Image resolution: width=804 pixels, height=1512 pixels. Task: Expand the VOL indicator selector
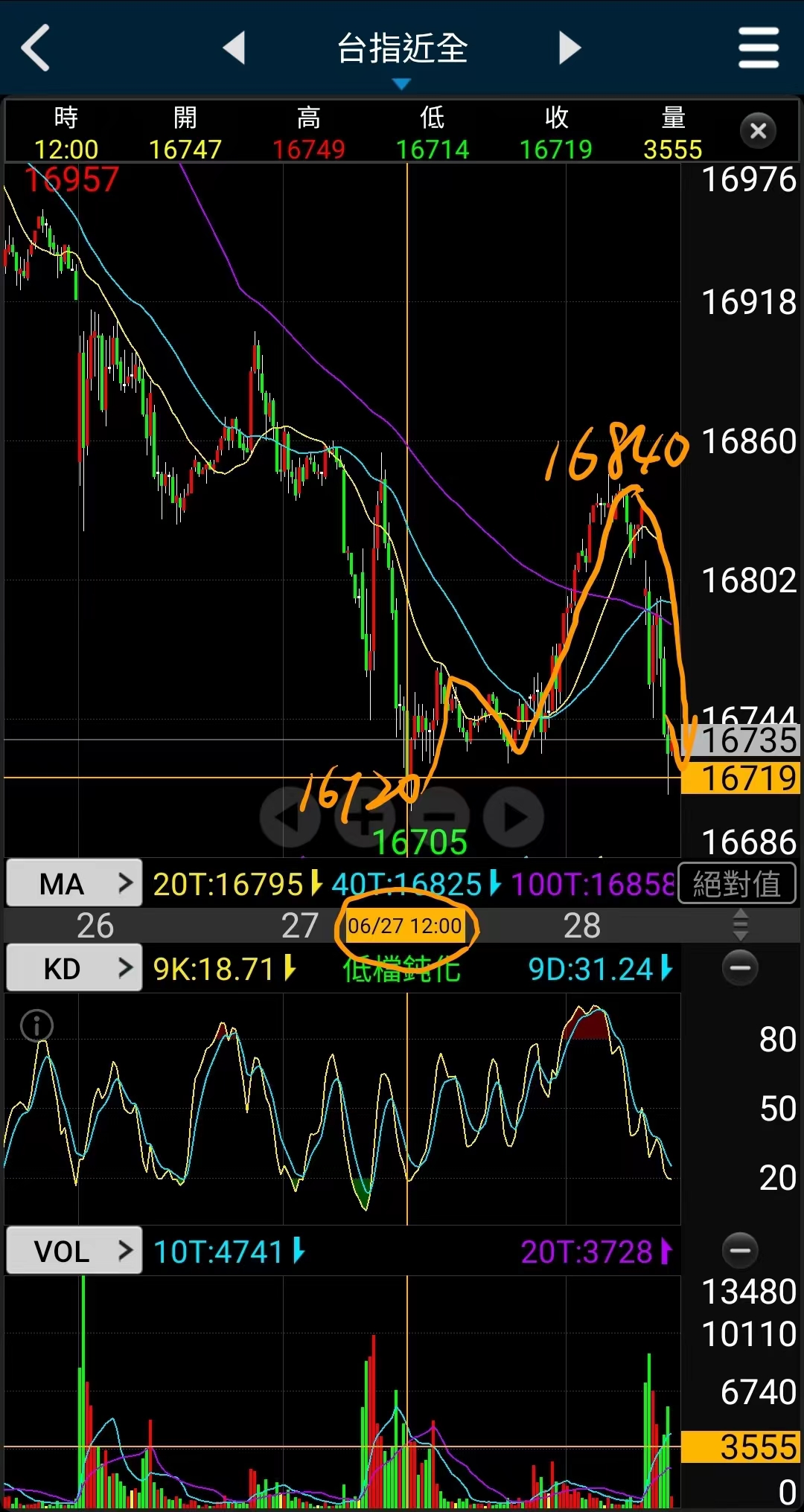tap(74, 1251)
